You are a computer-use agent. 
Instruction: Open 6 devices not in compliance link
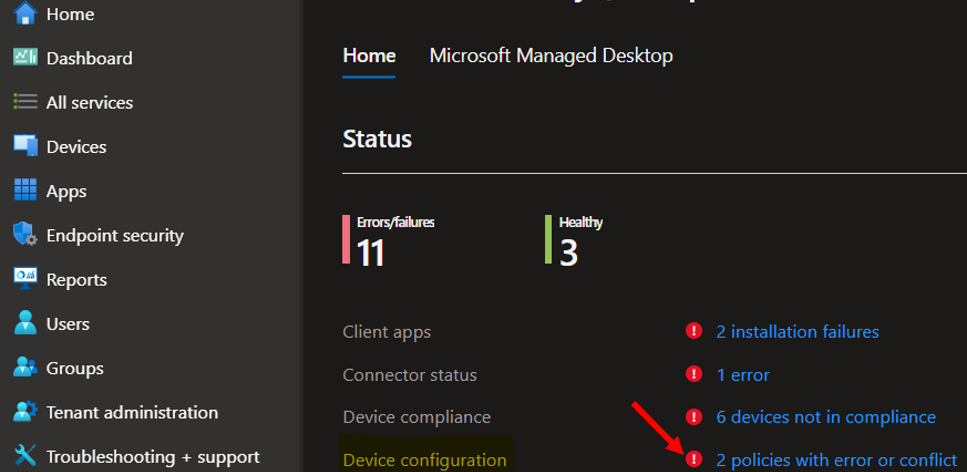click(826, 417)
